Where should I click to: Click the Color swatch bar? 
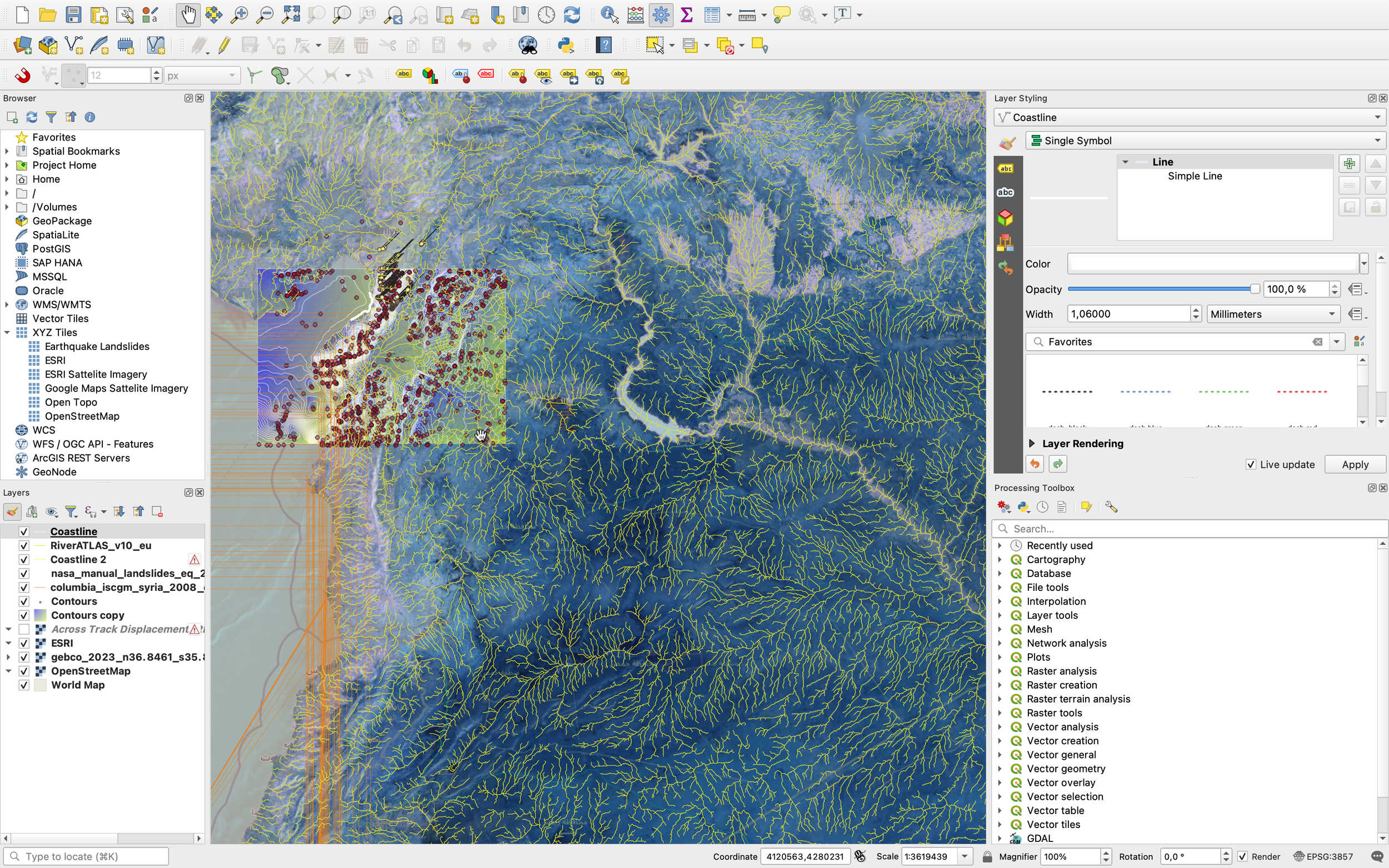(x=1213, y=263)
